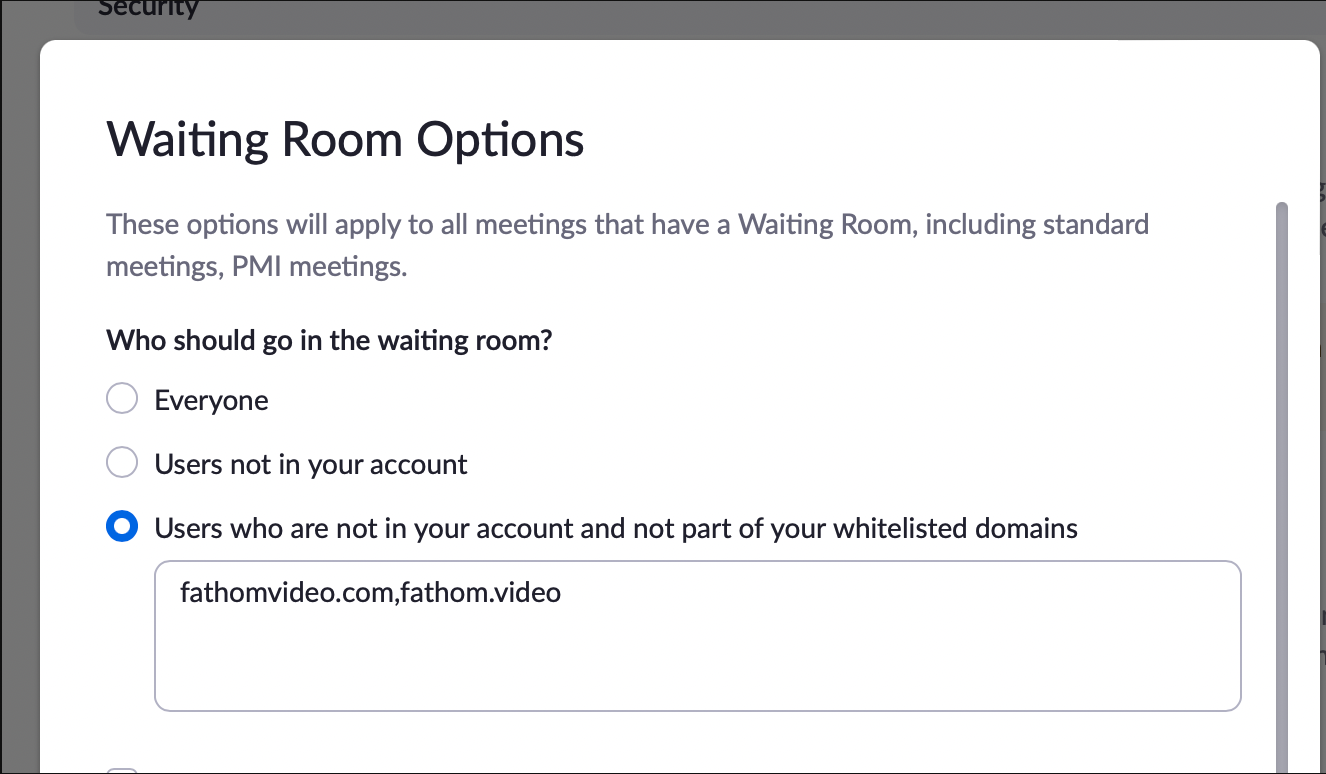1326x774 pixels.
Task: Choose the "Users not in your account" radio
Action: [x=121, y=463]
